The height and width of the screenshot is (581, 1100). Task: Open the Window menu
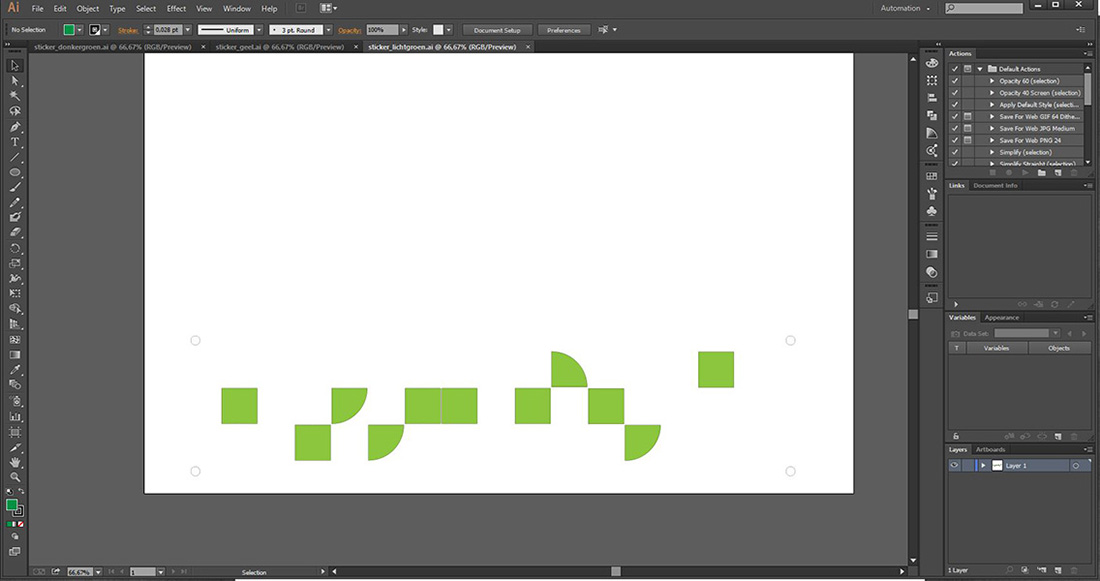click(236, 8)
